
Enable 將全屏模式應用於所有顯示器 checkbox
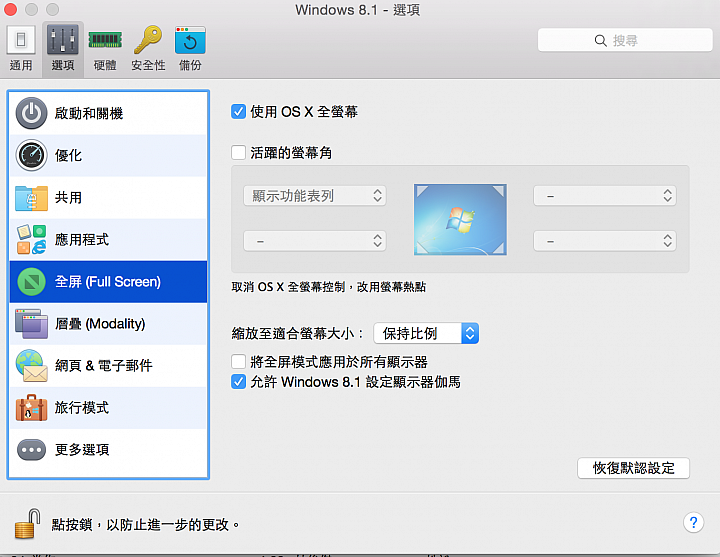[x=238, y=361]
